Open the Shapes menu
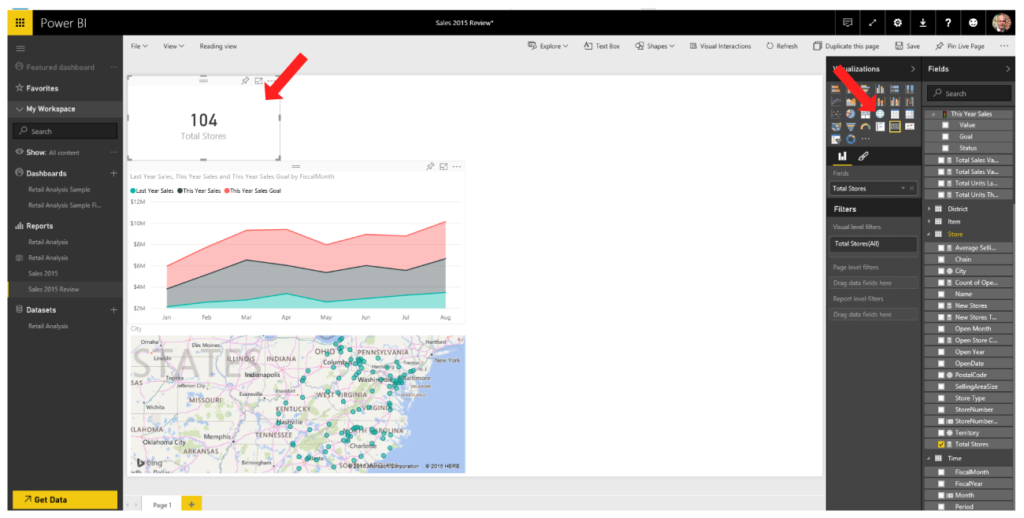Viewport: 1024px width, 518px height. click(x=654, y=46)
